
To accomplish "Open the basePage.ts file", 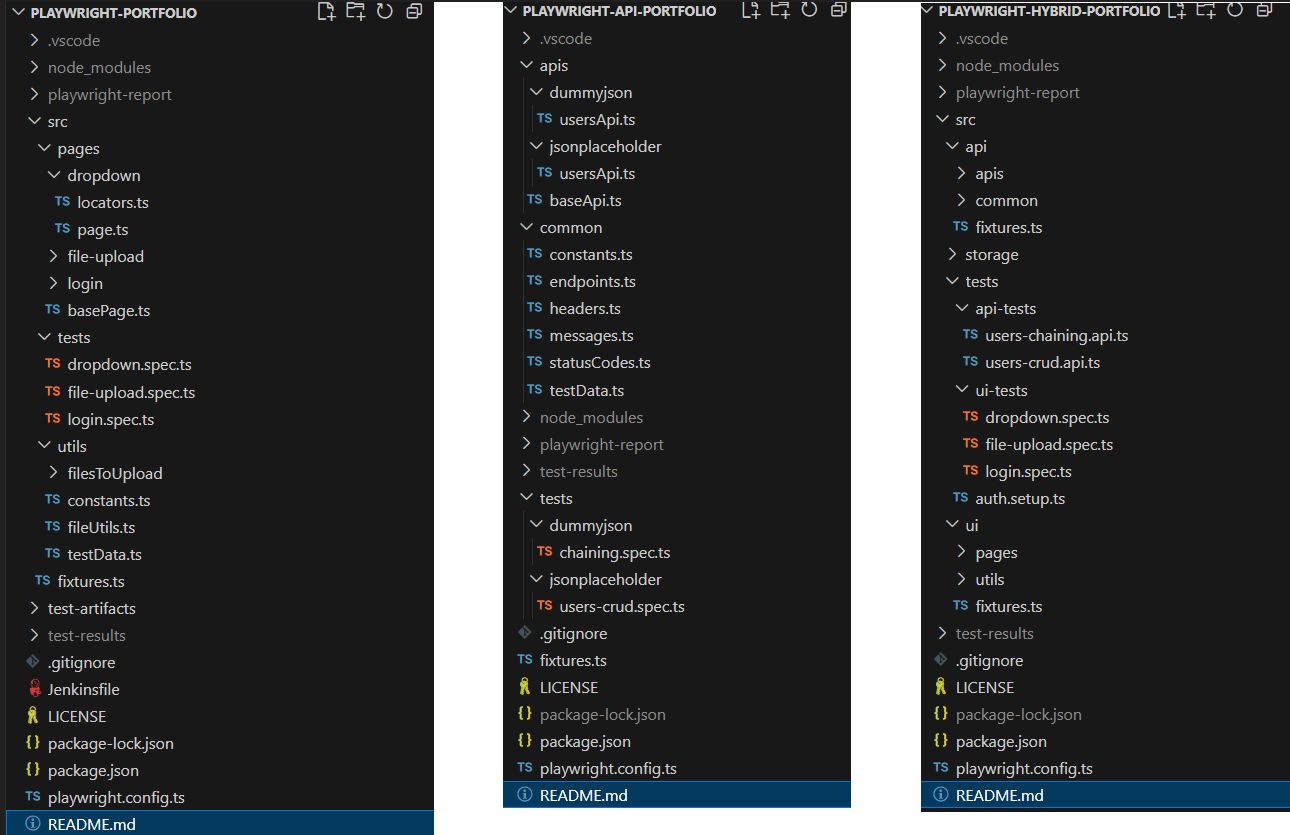I will pos(108,310).
